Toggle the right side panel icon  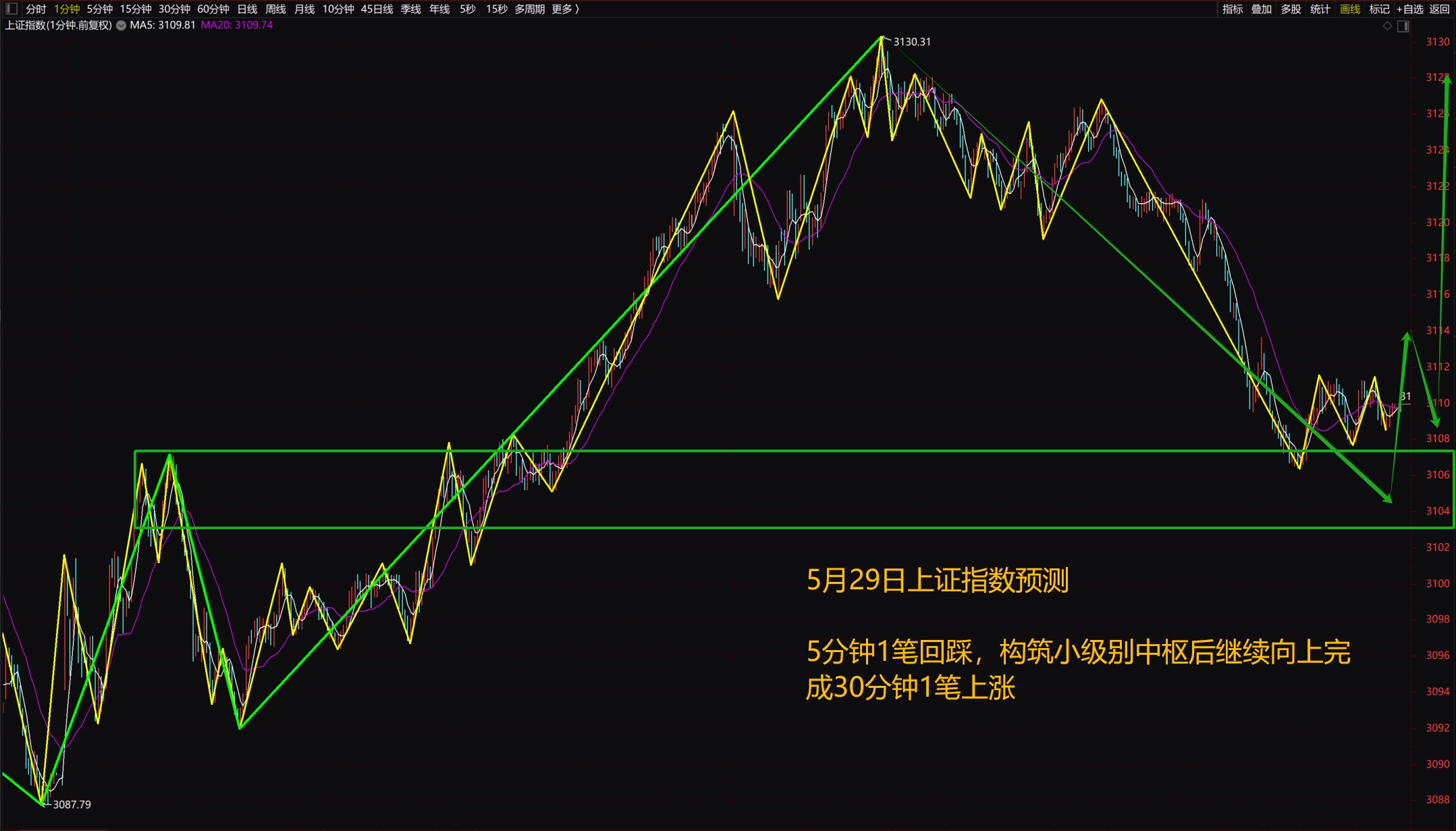pyautogui.click(x=1403, y=26)
